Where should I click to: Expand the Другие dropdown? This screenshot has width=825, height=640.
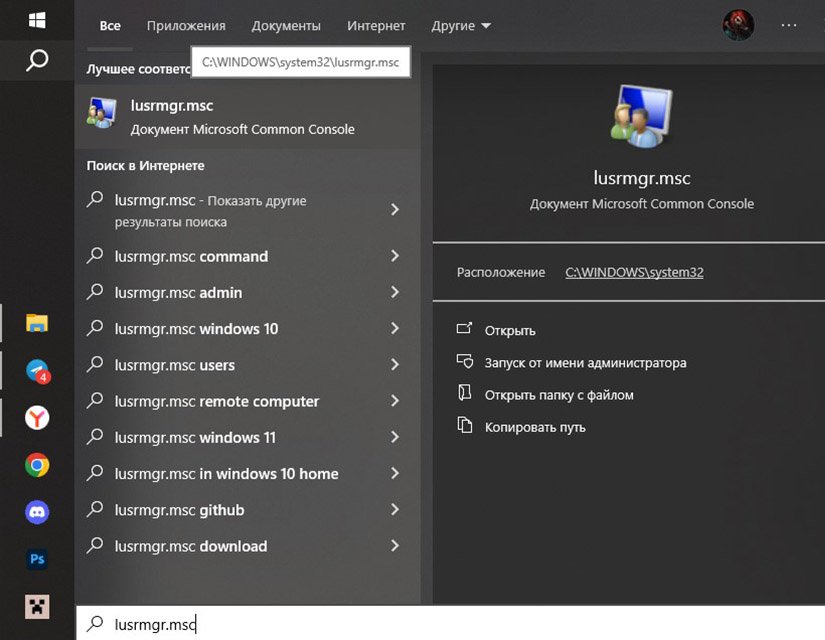461,25
